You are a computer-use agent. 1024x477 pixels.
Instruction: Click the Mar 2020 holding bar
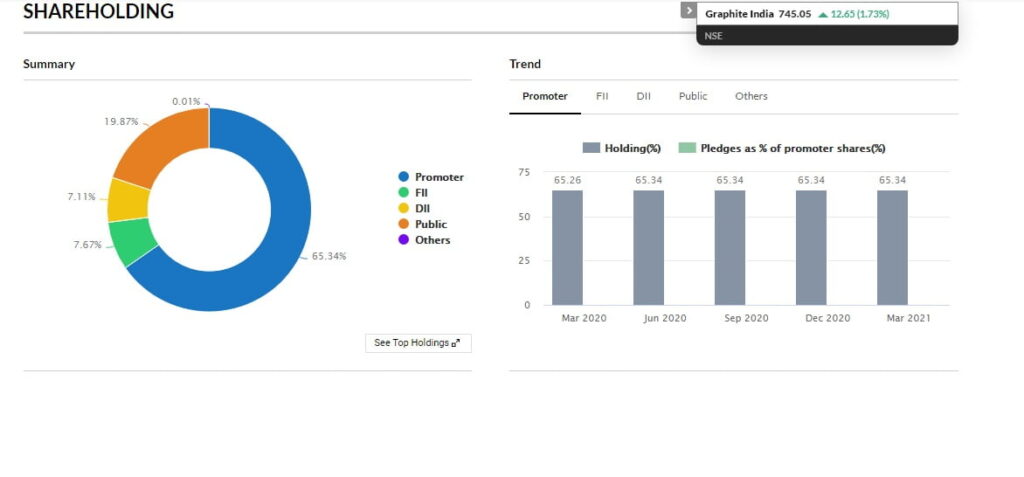click(567, 247)
